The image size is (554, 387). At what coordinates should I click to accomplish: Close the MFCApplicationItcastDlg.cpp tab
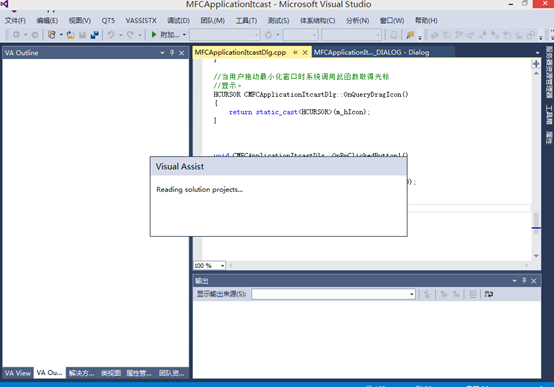click(x=305, y=52)
